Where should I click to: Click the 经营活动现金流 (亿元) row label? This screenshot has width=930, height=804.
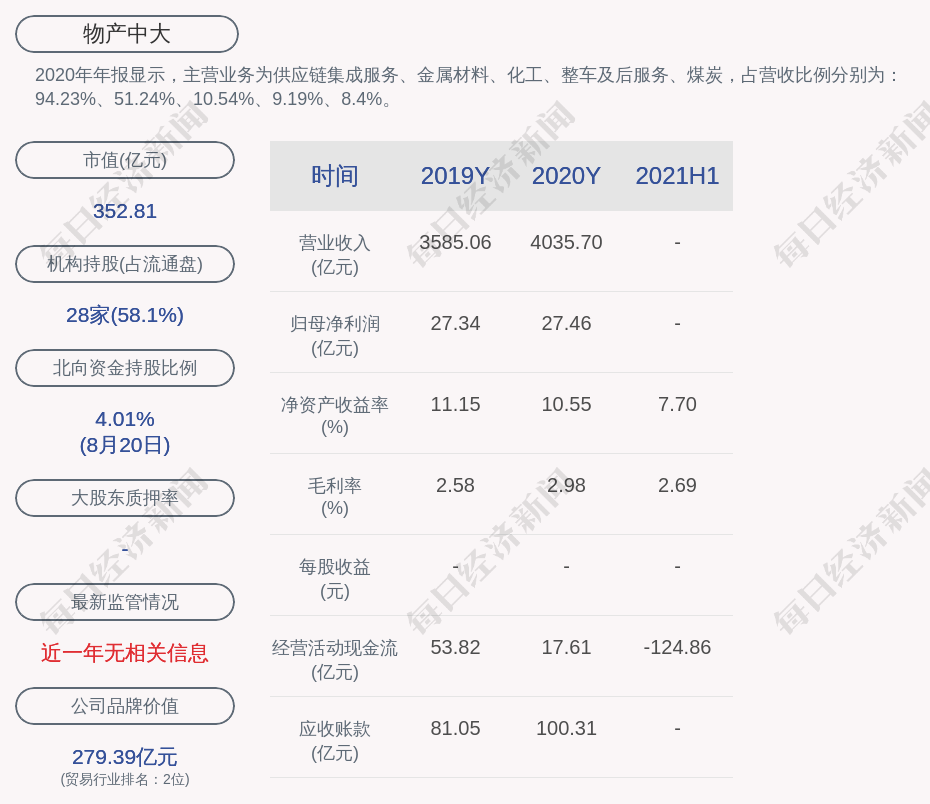tap(335, 660)
